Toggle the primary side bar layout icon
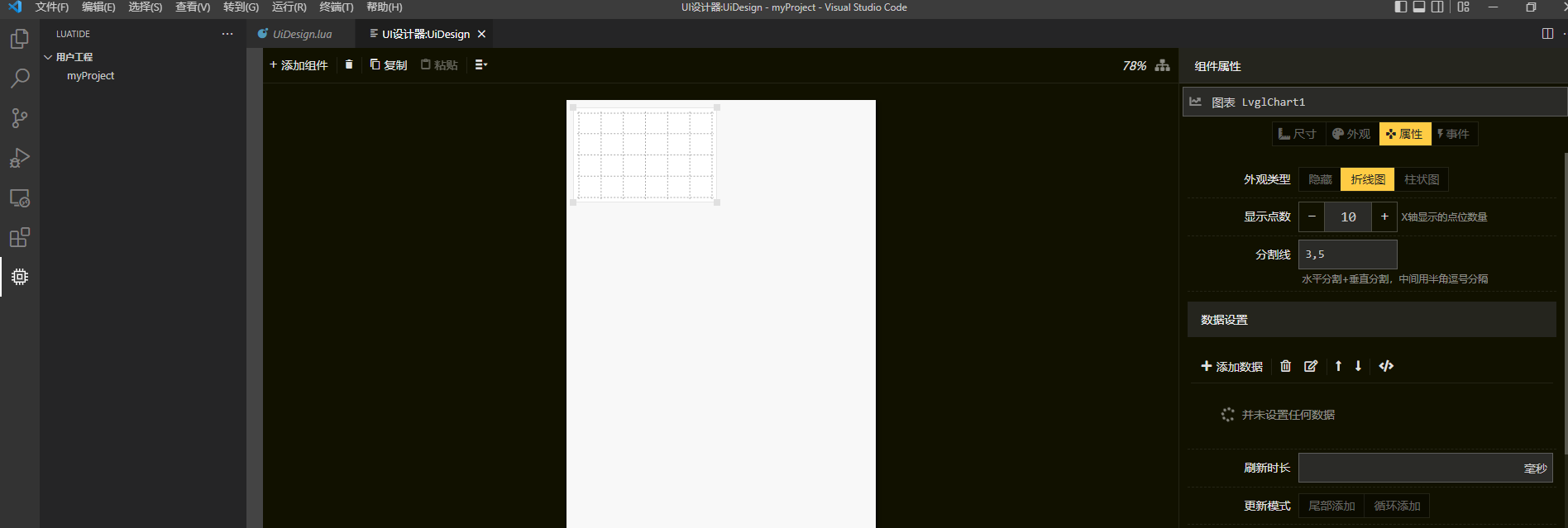 [1401, 7]
